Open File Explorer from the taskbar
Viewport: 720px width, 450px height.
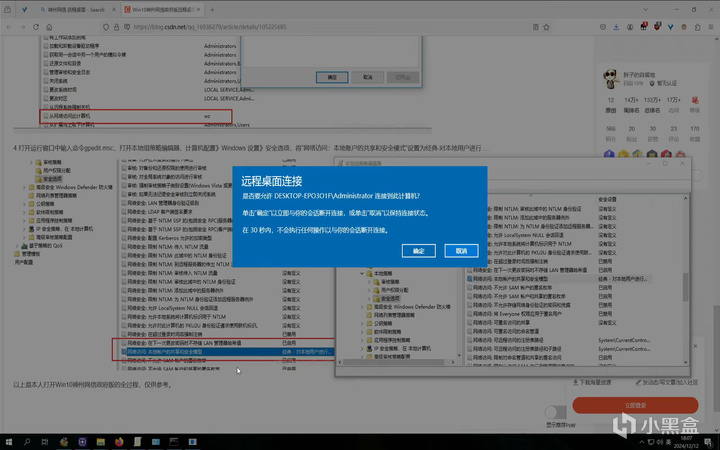(101, 442)
